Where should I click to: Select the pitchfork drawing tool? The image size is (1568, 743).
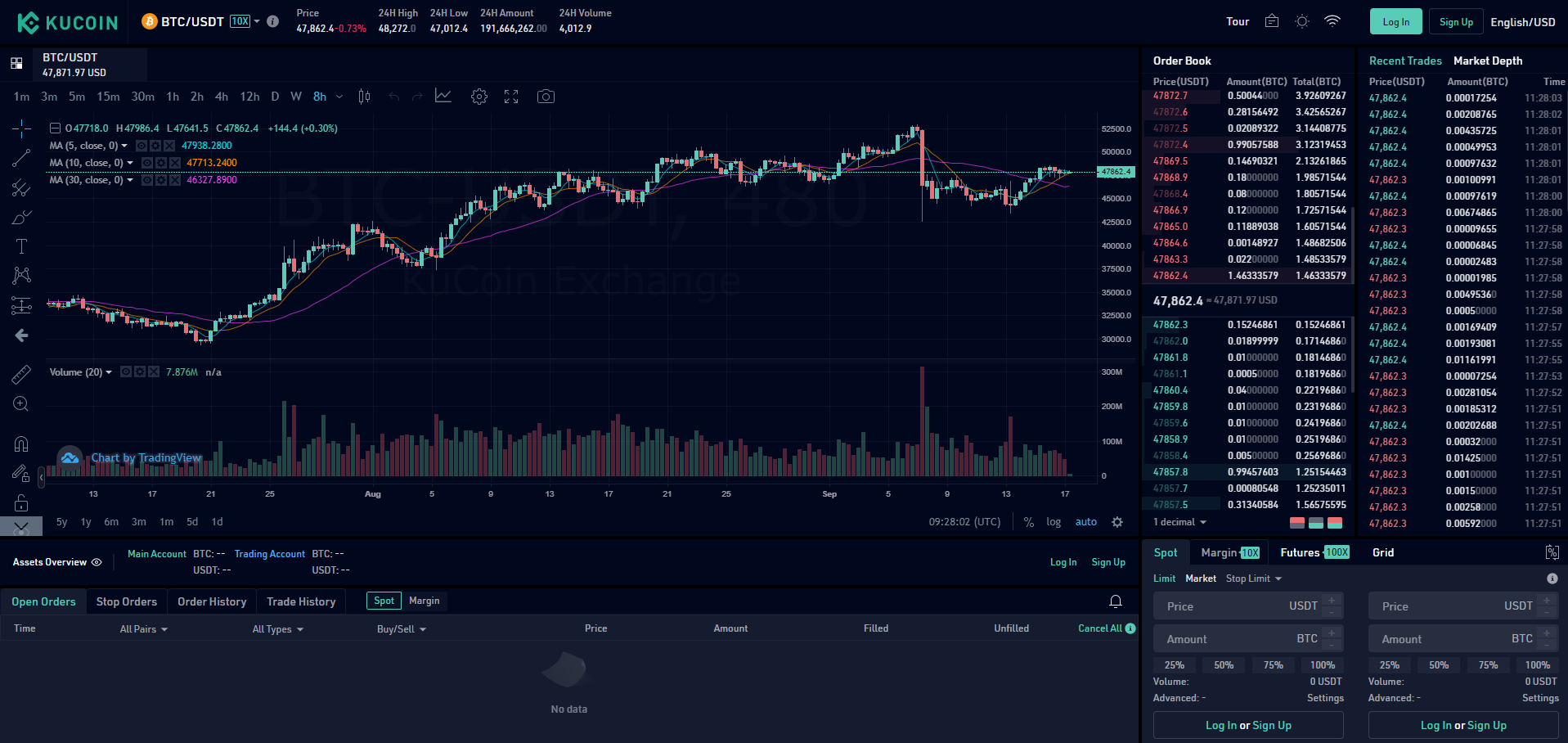coord(21,188)
